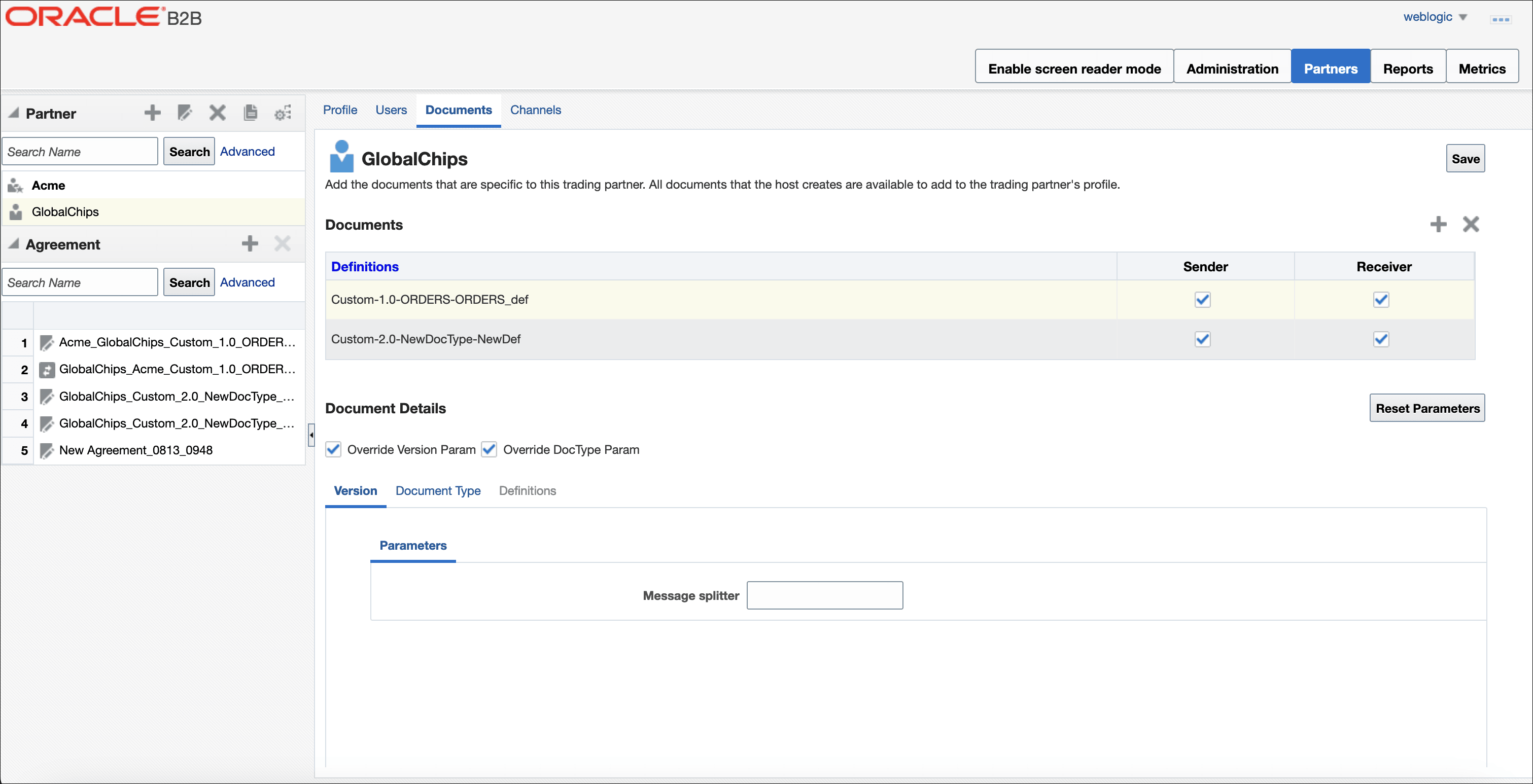The image size is (1533, 784).
Task: Click the left panel splitter collapse handle
Action: pos(311,435)
